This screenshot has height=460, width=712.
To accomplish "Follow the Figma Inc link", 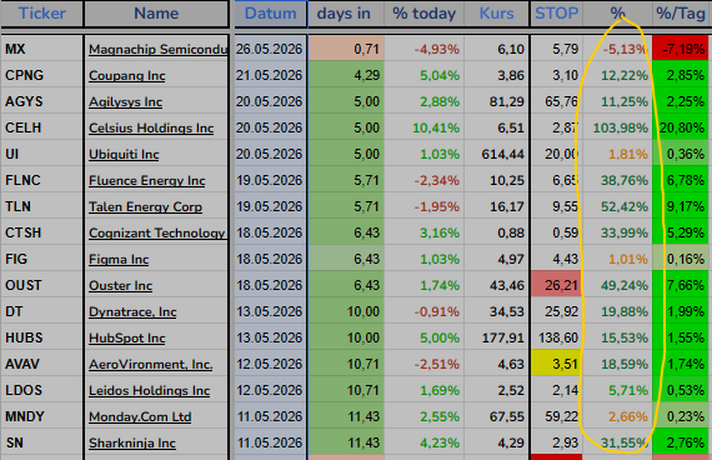I will coord(119,259).
